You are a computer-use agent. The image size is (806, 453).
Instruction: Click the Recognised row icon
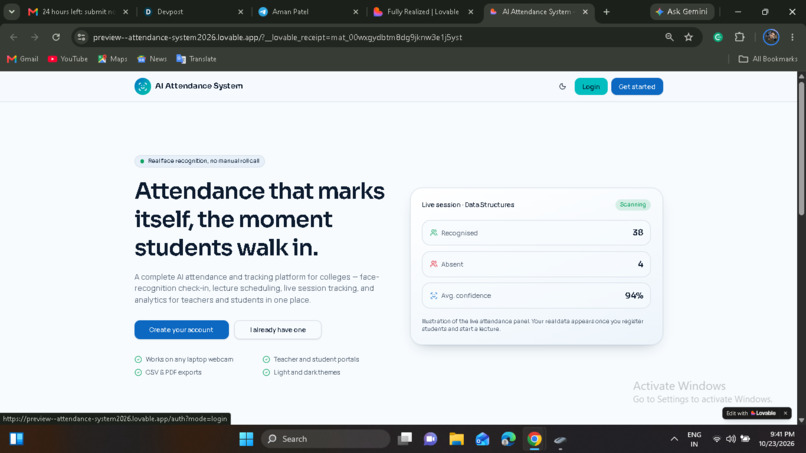point(434,233)
